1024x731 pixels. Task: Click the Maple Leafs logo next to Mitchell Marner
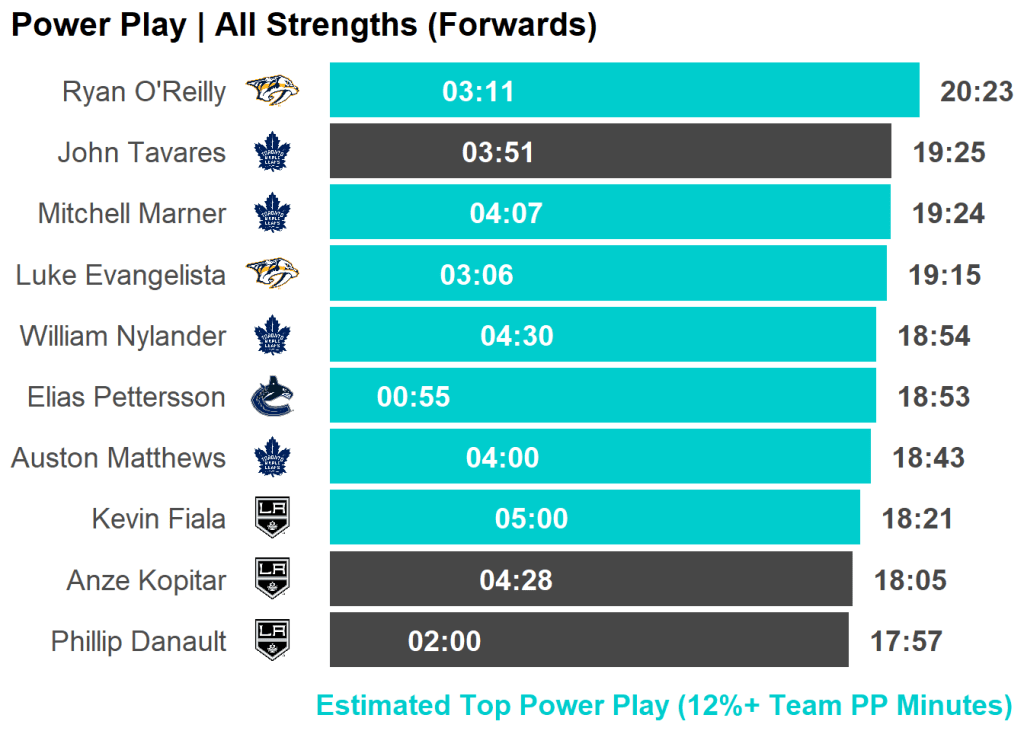click(x=271, y=214)
